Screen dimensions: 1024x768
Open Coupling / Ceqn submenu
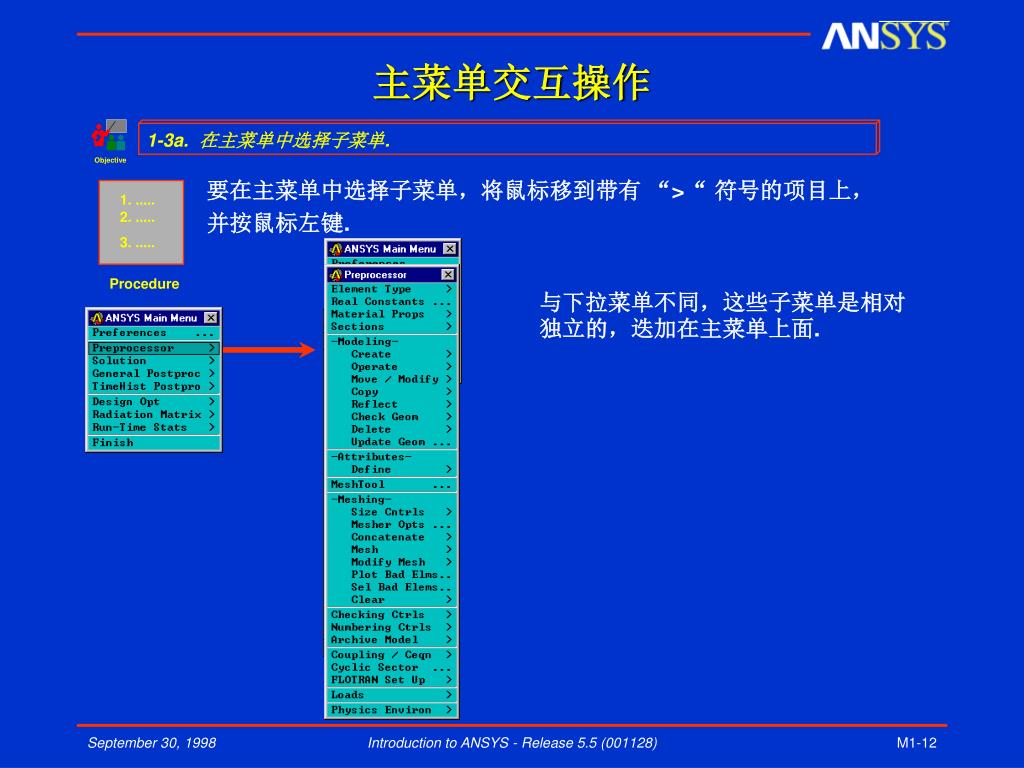pyautogui.click(x=391, y=654)
